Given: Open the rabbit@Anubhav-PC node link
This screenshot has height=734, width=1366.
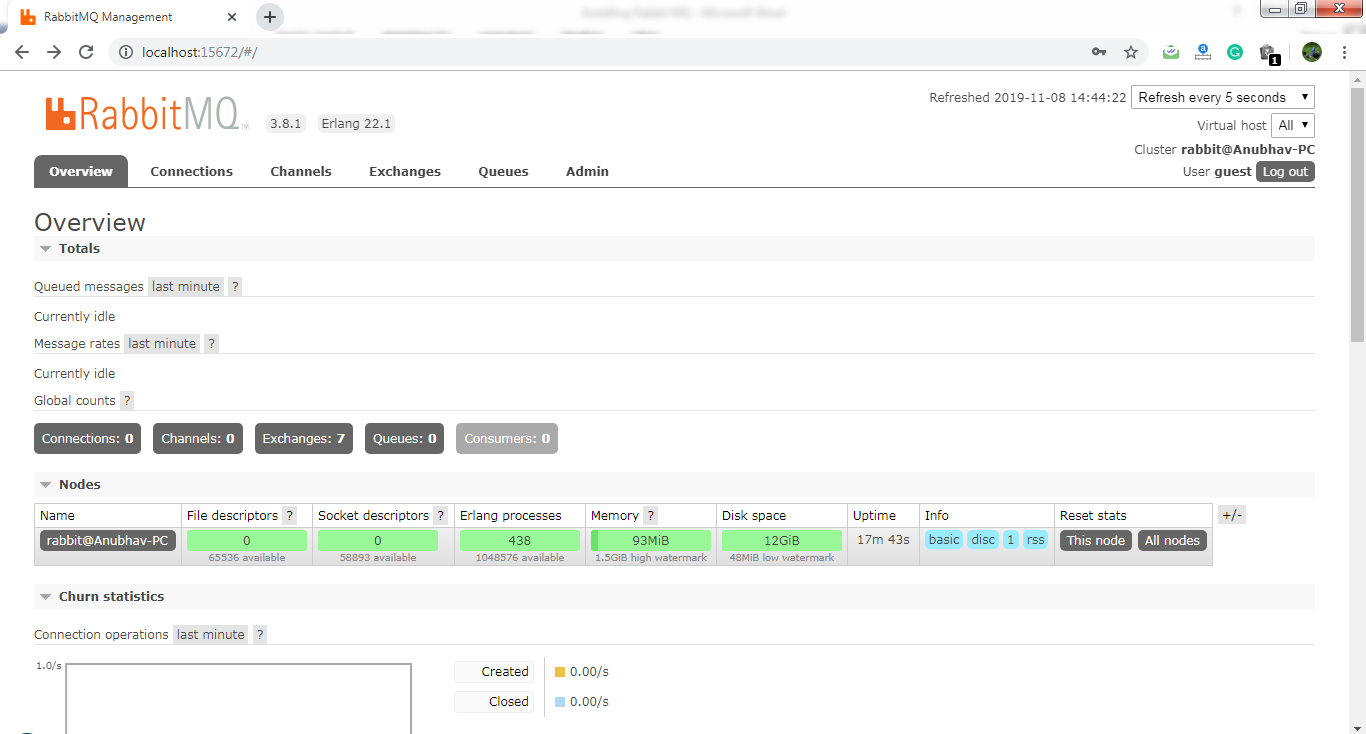Looking at the screenshot, I should (108, 541).
